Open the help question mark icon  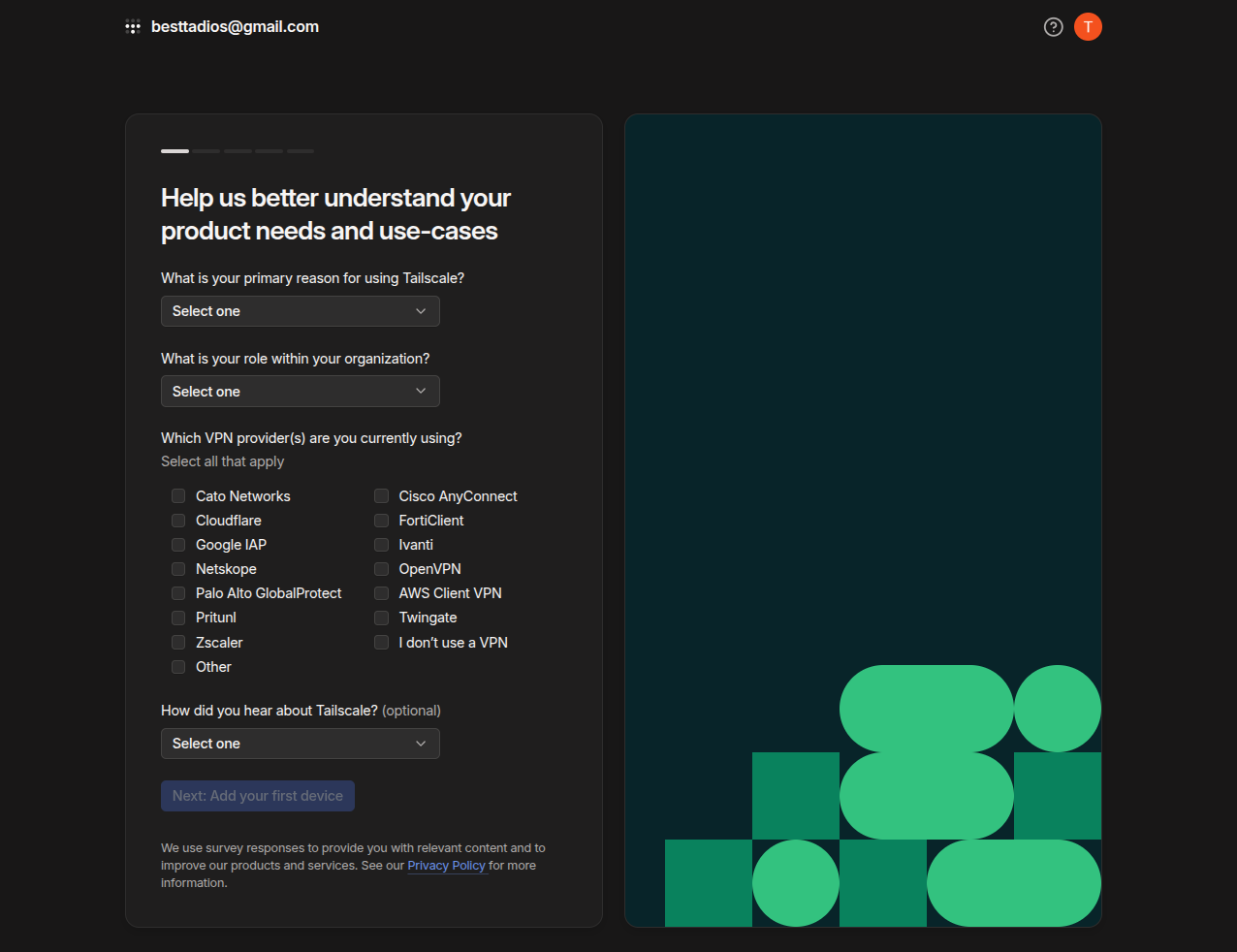(x=1053, y=27)
